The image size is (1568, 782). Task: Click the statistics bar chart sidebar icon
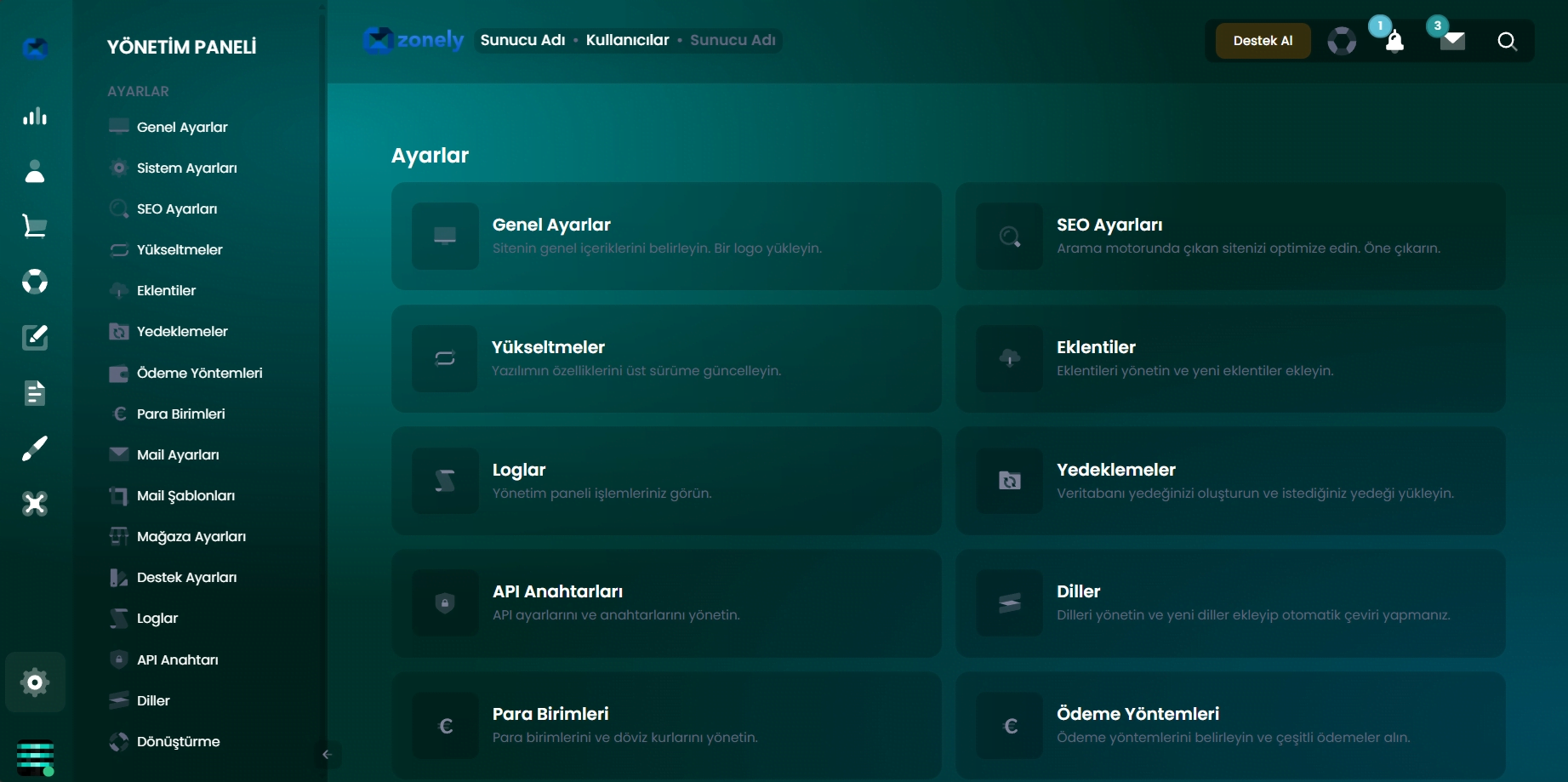coord(35,117)
